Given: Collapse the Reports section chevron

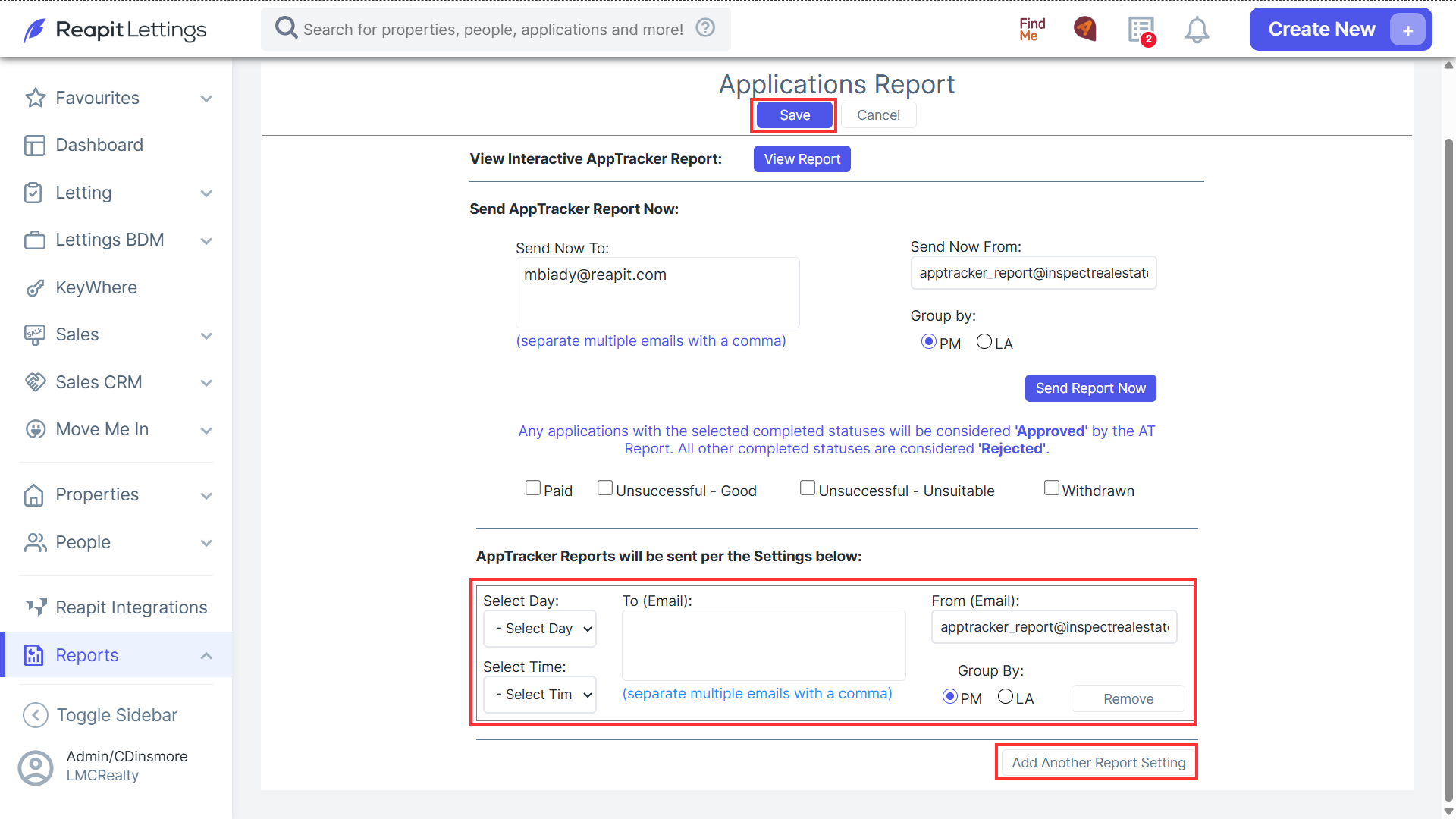Looking at the screenshot, I should click(x=206, y=656).
